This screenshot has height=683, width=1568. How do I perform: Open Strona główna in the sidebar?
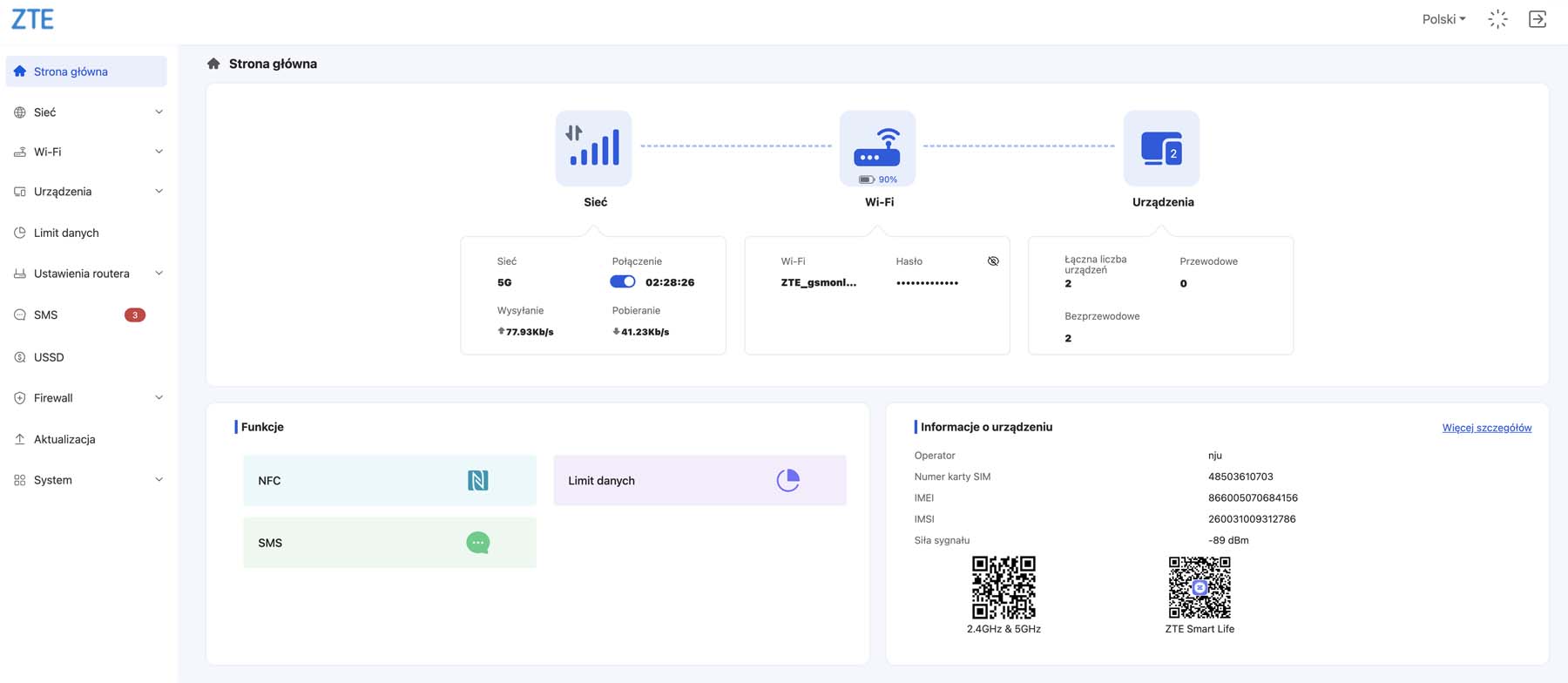[86, 71]
